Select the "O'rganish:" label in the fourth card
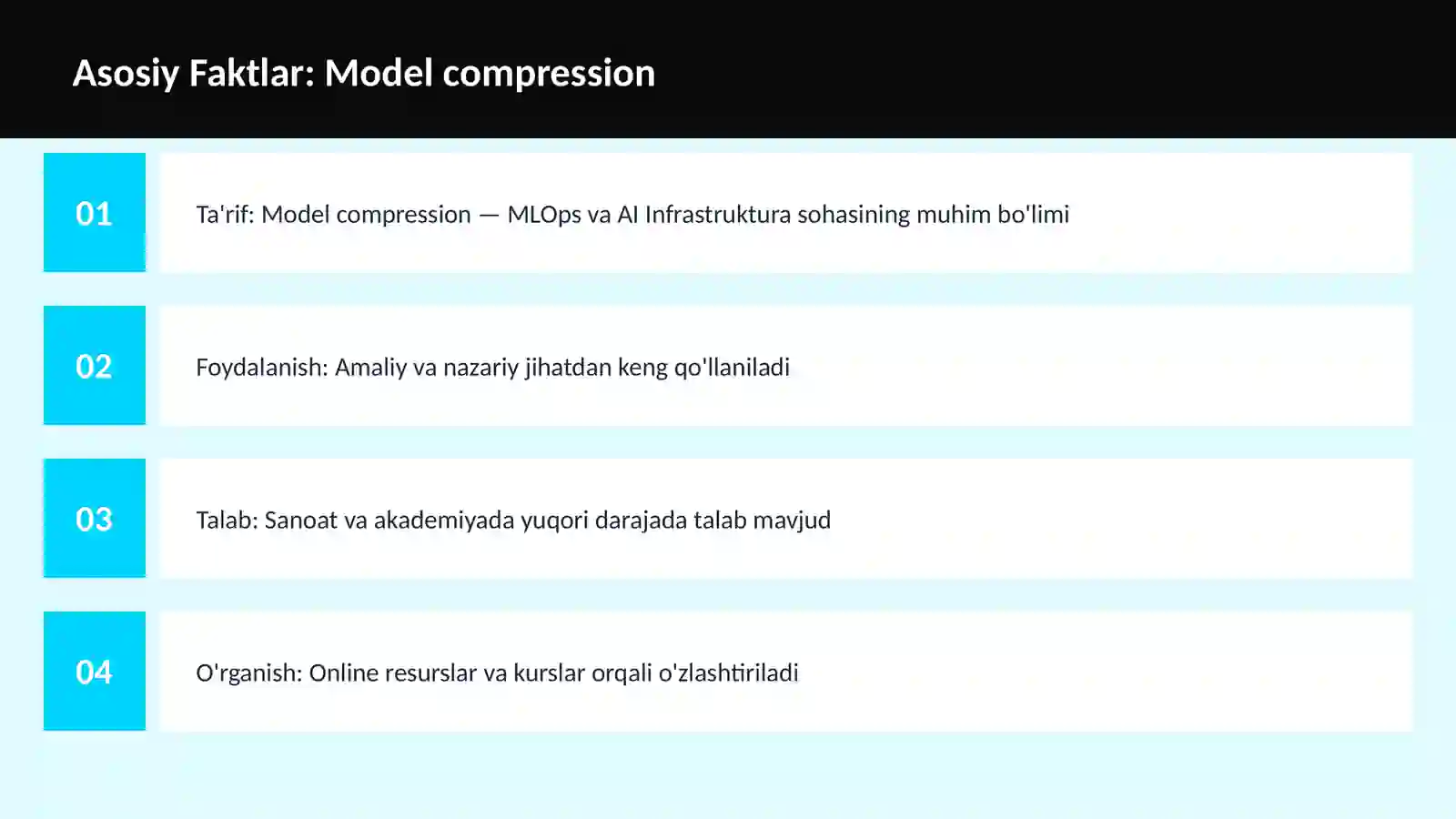The image size is (1456, 819). point(248,672)
